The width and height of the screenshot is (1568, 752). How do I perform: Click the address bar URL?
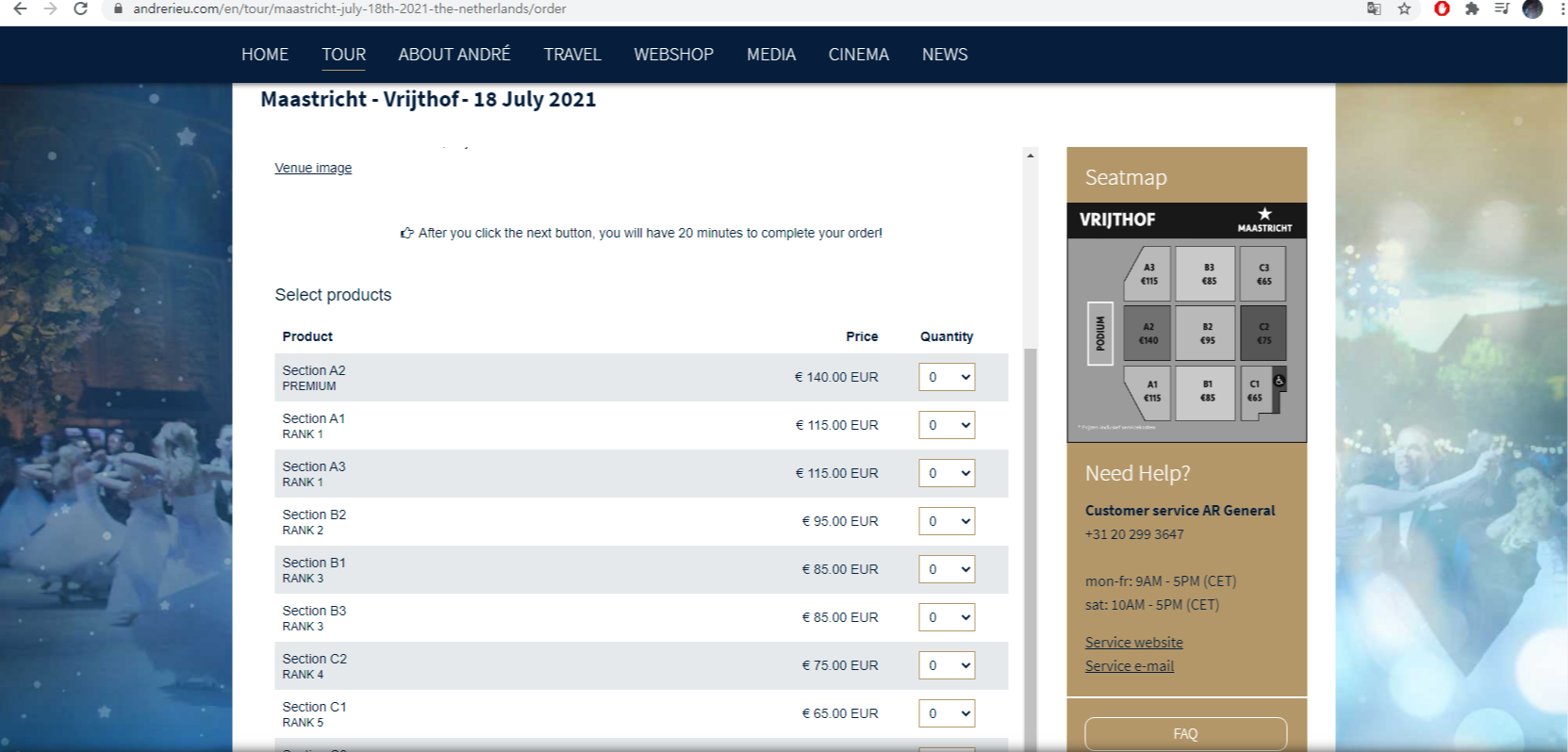[x=350, y=8]
